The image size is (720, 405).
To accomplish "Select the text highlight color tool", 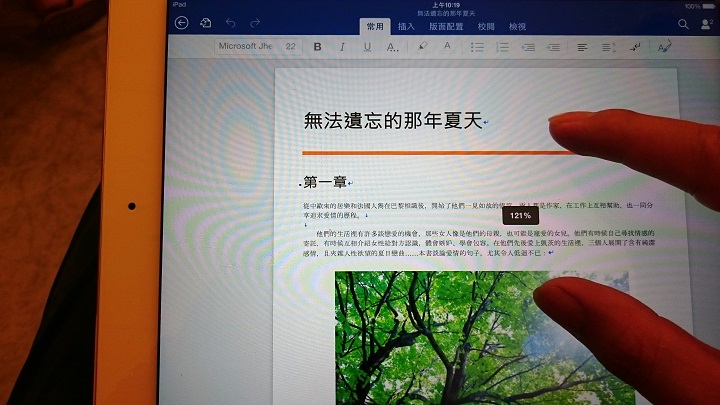I will tap(422, 46).
